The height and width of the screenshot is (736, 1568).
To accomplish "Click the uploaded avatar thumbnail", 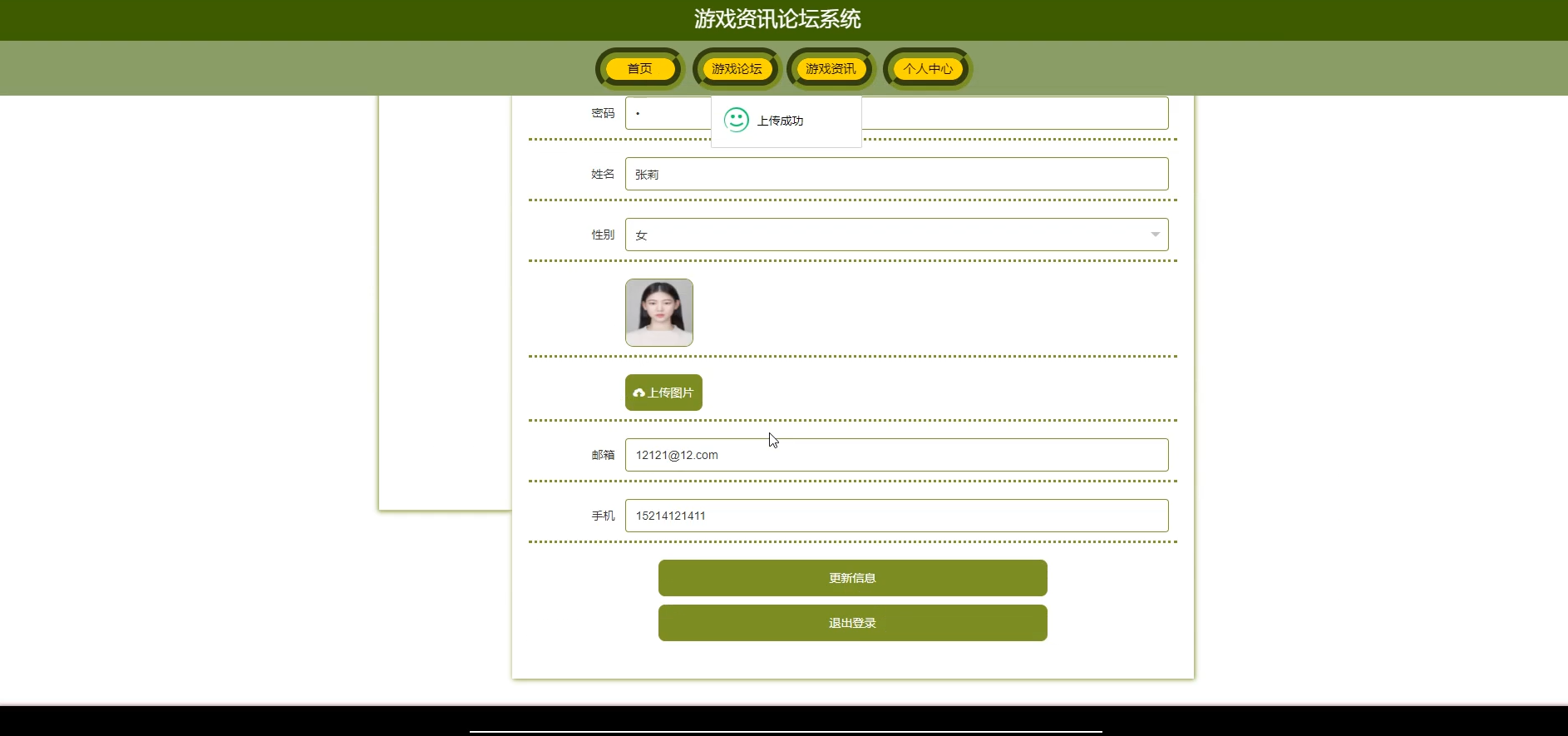I will tap(659, 313).
